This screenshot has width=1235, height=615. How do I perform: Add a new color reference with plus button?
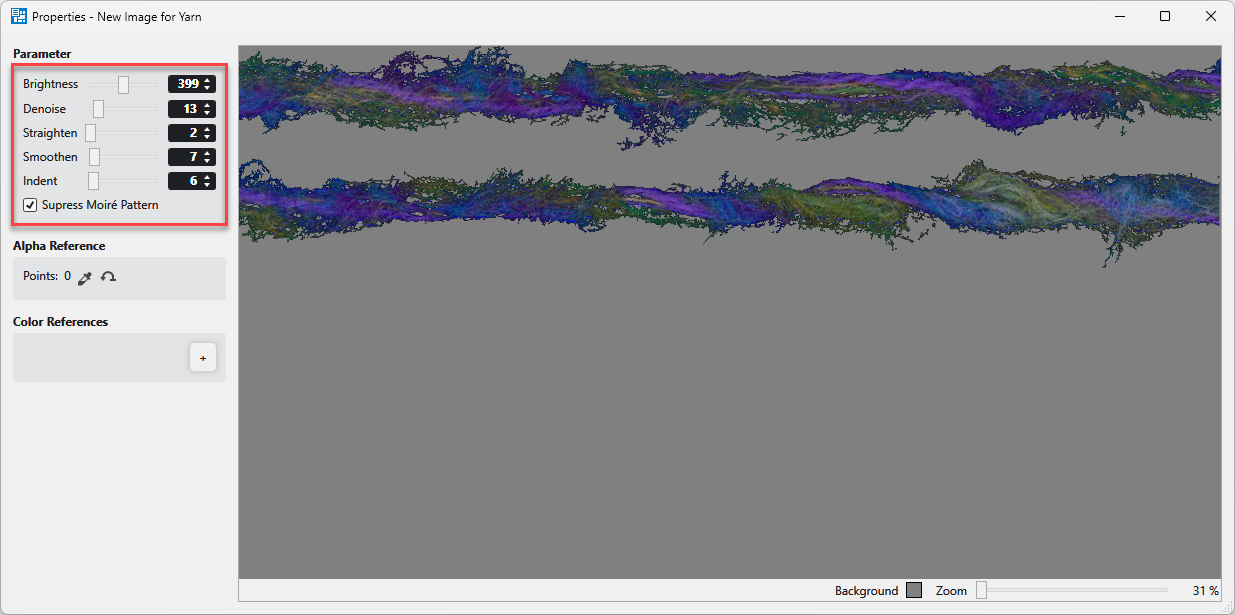tap(202, 358)
